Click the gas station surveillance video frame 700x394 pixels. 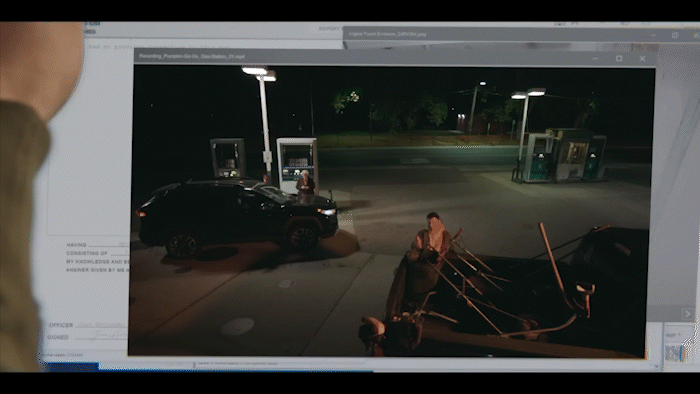[391, 211]
